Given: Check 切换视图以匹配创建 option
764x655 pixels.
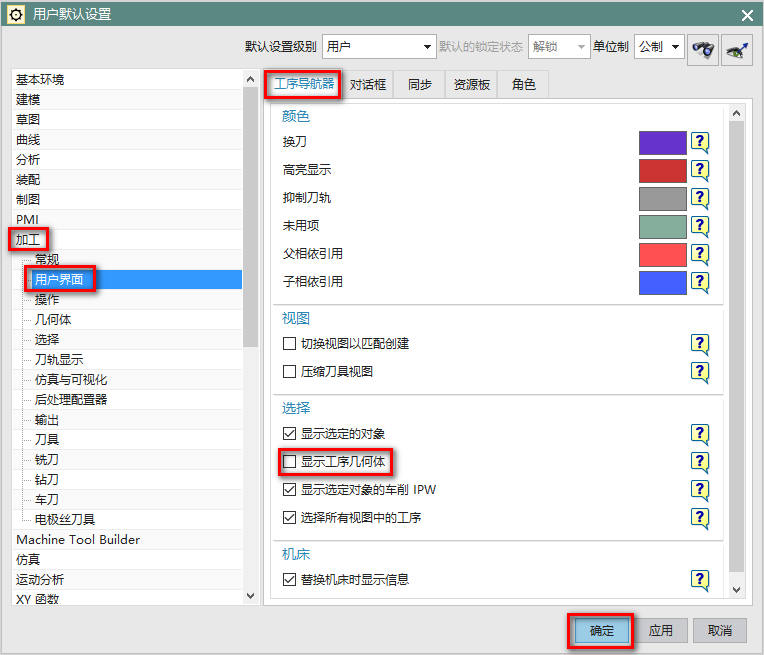Looking at the screenshot, I should (x=289, y=344).
